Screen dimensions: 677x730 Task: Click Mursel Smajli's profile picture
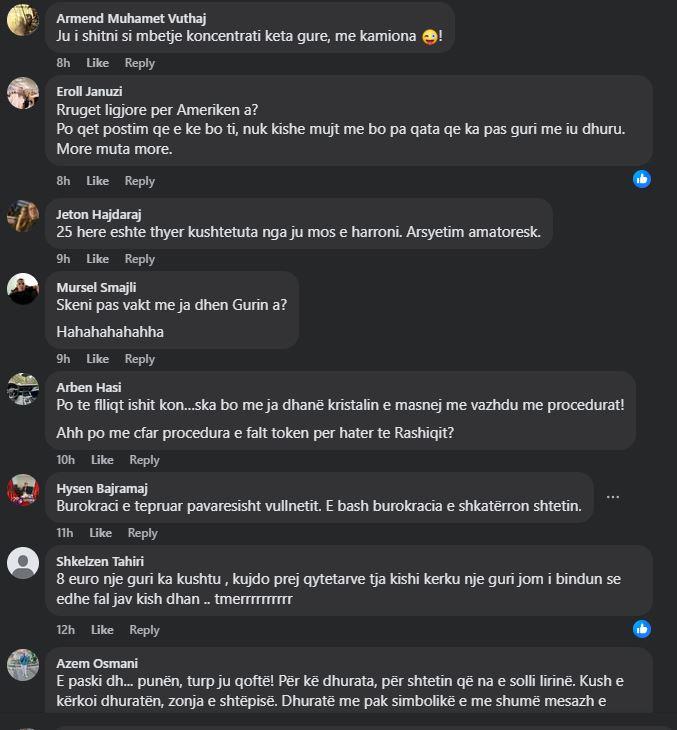pos(23,289)
